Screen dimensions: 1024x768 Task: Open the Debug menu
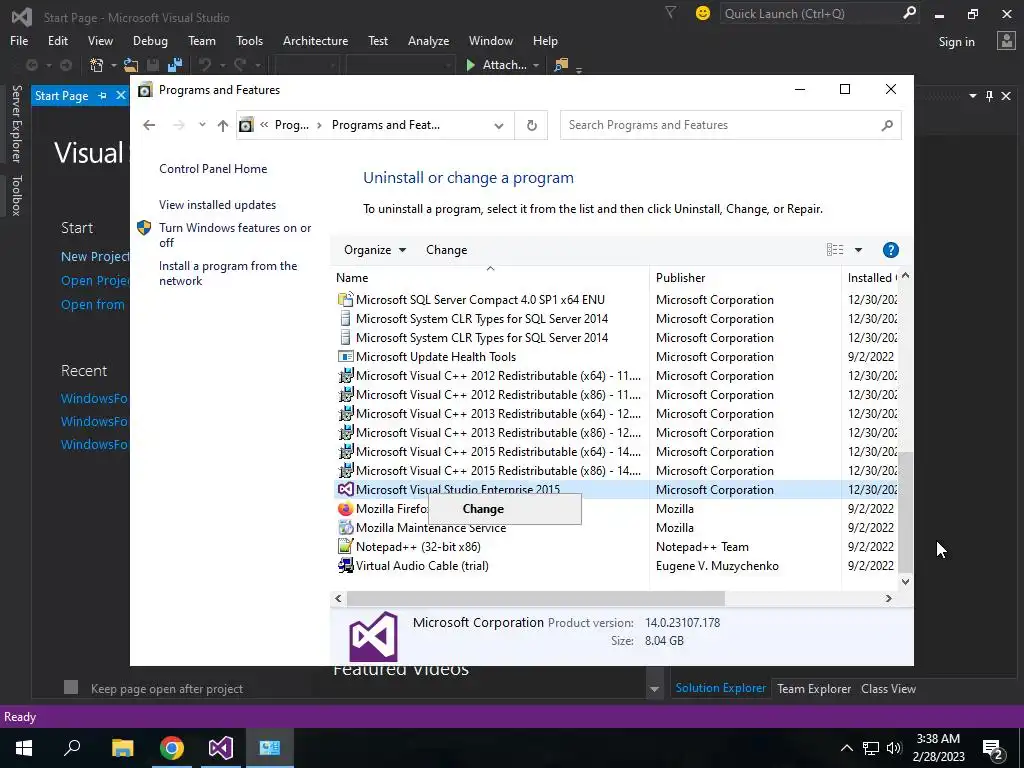(x=150, y=41)
